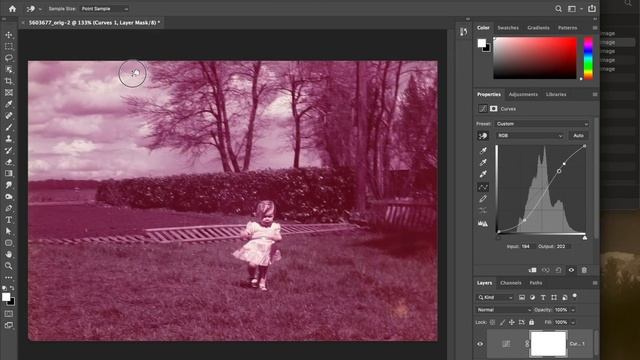This screenshot has height=360, width=640.
Task: Switch to the Swatches tab
Action: 508,28
